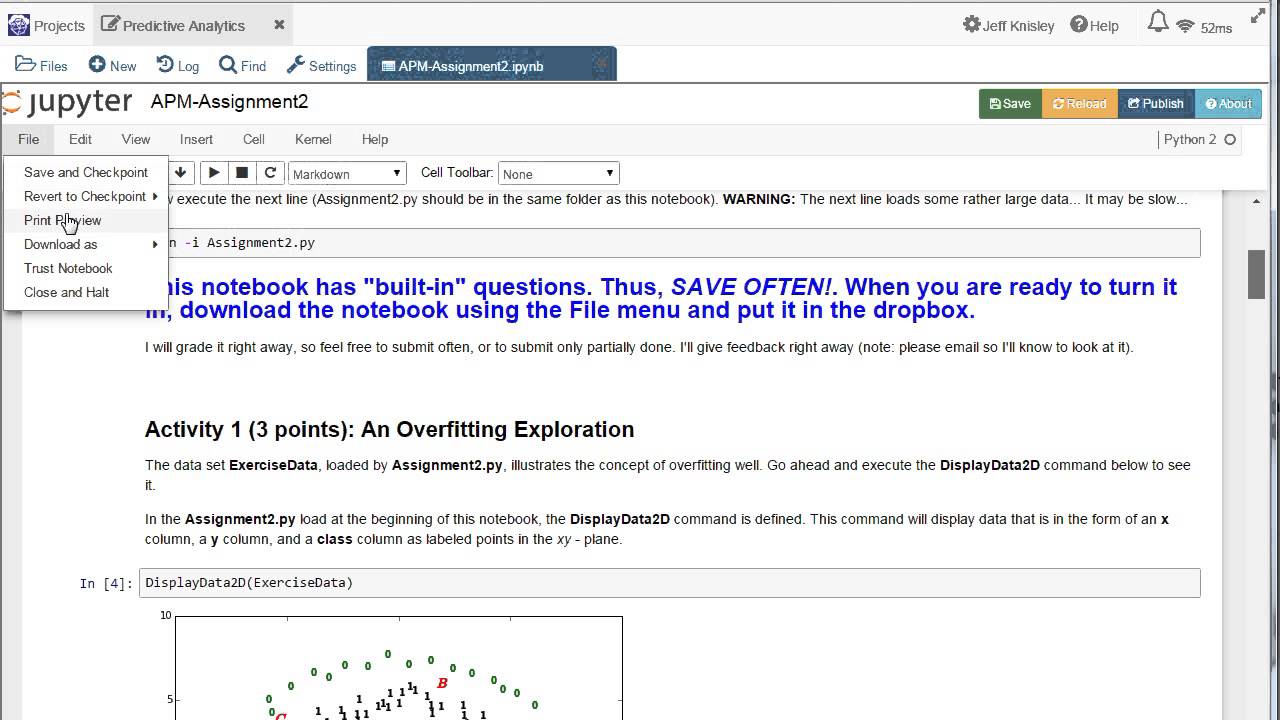Restart the kernel with circular arrow
This screenshot has width=1280, height=720.
point(270,173)
